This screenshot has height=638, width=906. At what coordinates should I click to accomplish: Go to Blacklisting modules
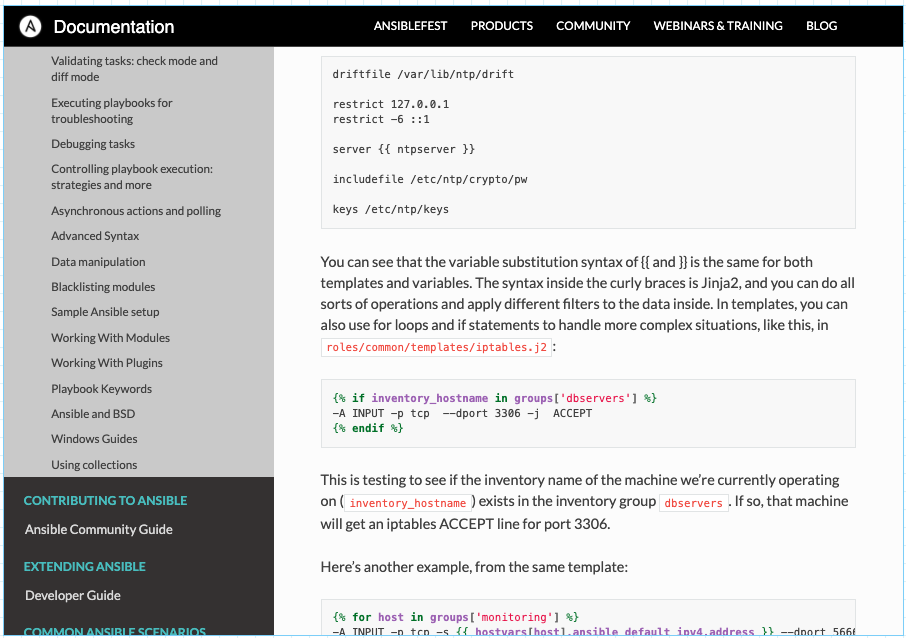pyautogui.click(x=103, y=287)
